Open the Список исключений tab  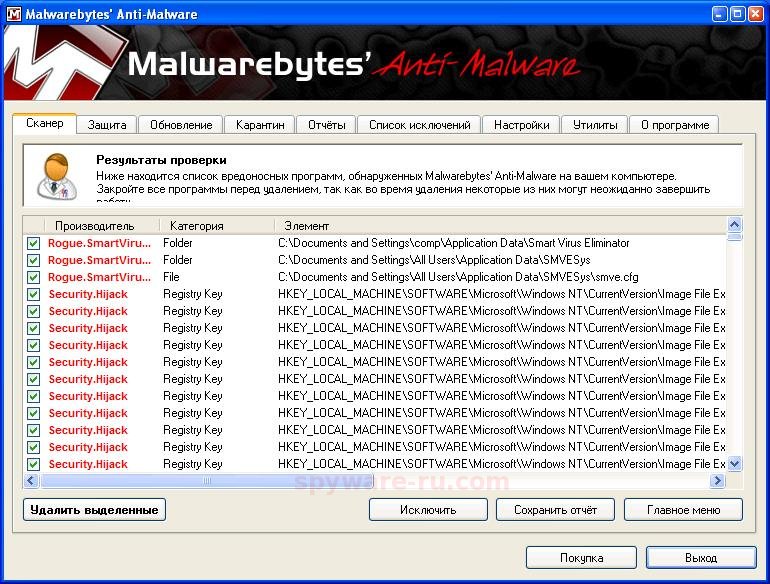(x=419, y=125)
